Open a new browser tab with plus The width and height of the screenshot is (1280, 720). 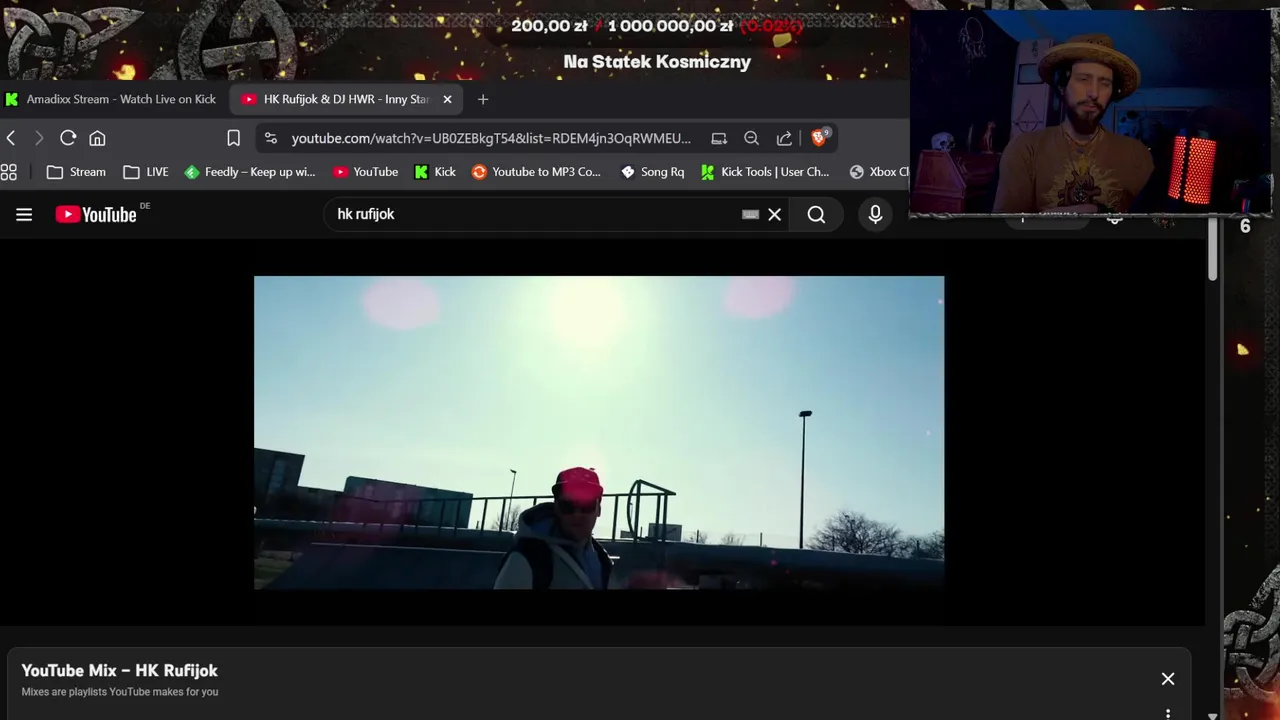[483, 99]
